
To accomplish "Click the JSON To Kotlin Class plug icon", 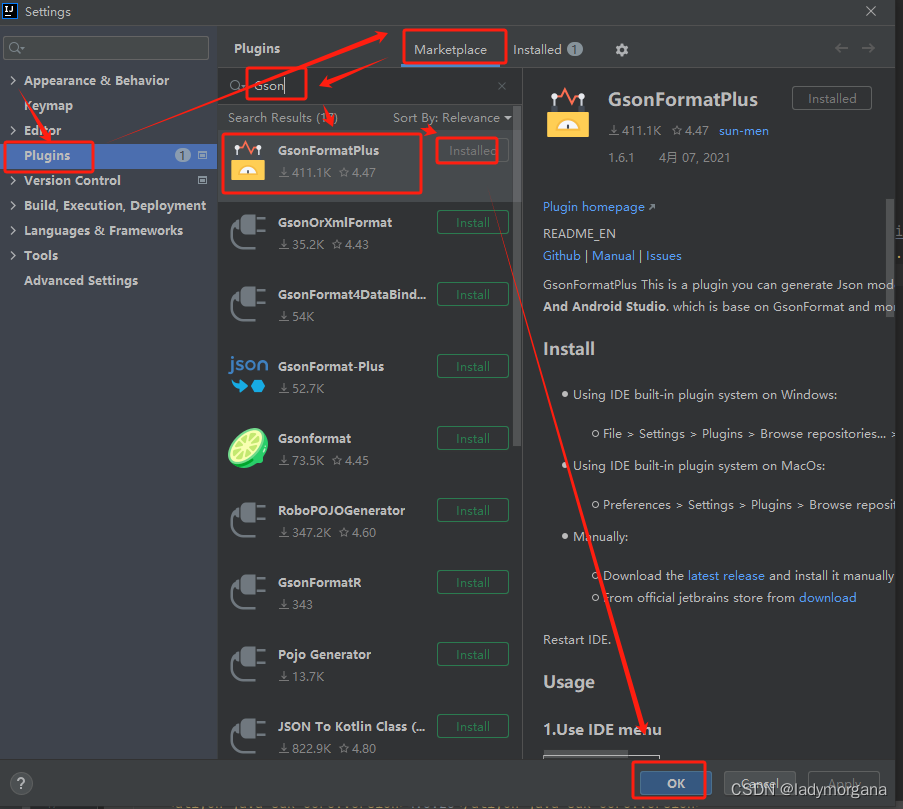I will pos(248,736).
